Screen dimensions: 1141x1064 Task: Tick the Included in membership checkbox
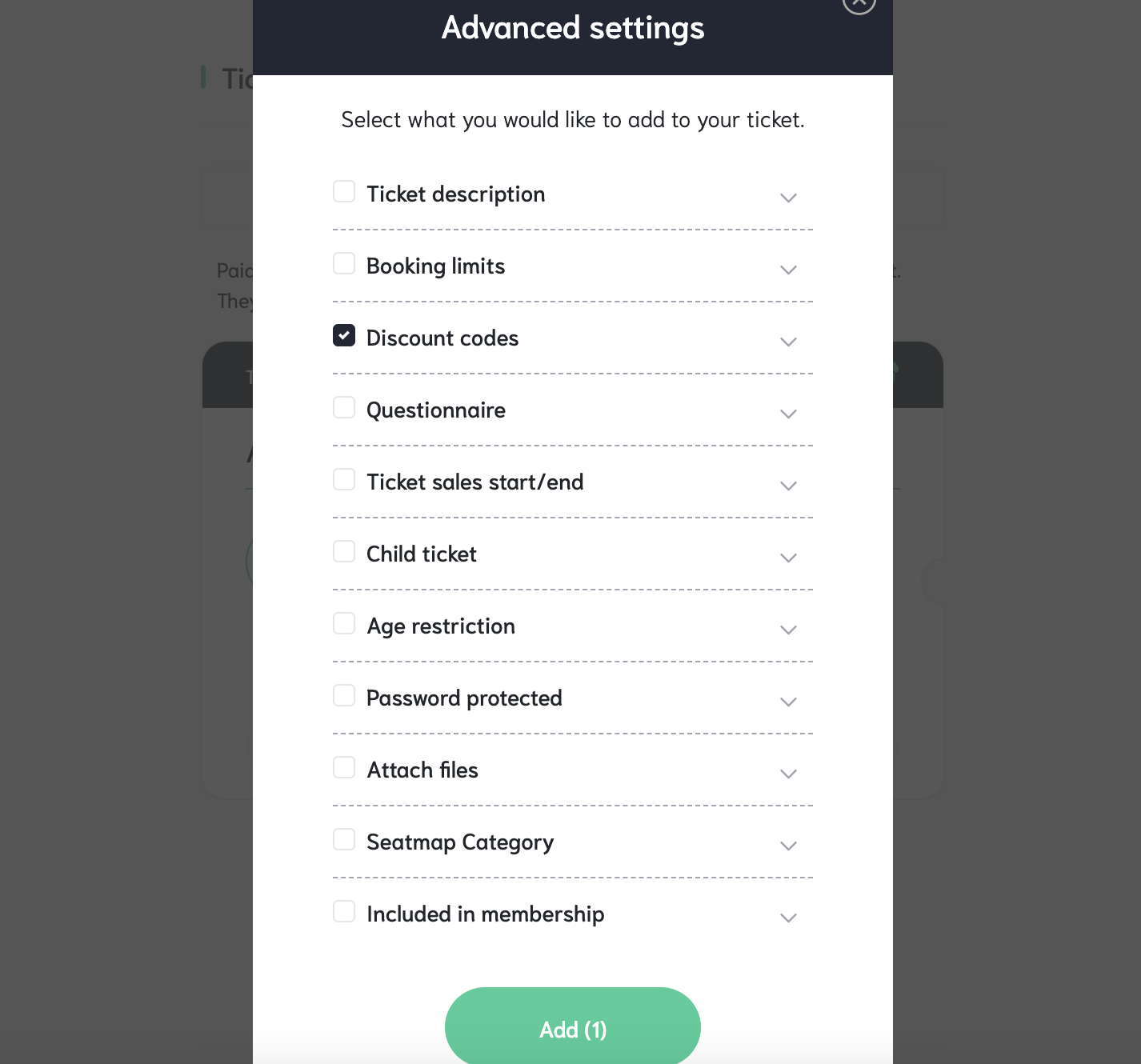coord(344,911)
